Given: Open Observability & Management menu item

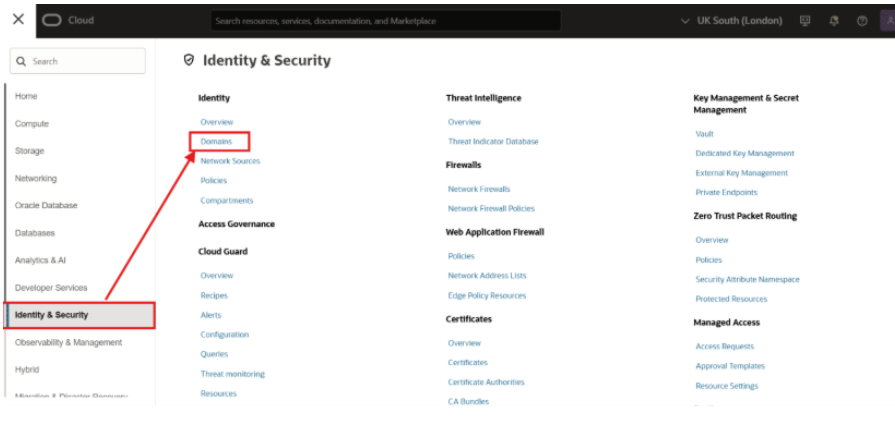Looking at the screenshot, I should tap(68, 342).
